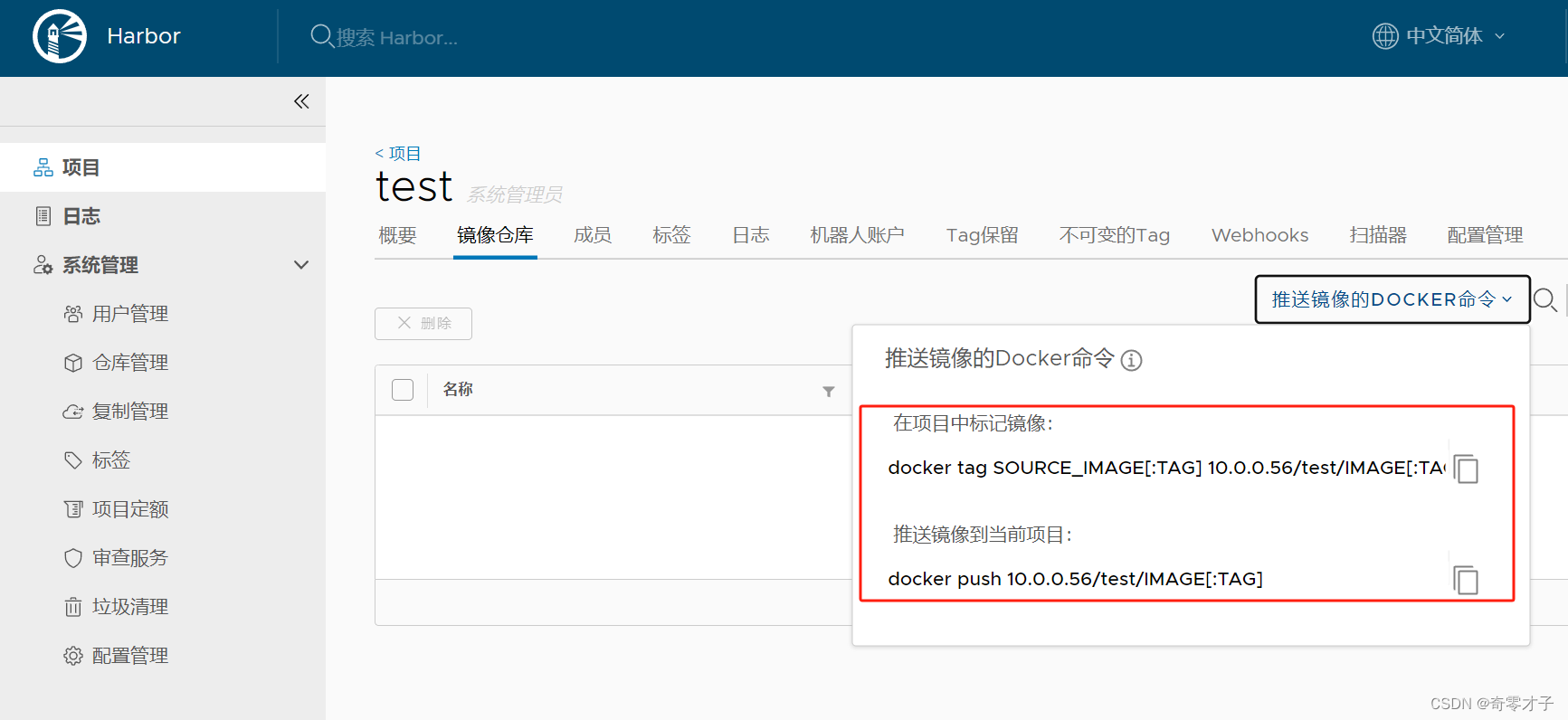This screenshot has width=1568, height=720.
Task: Click the 垃圾清理 trash can icon
Action: (73, 607)
